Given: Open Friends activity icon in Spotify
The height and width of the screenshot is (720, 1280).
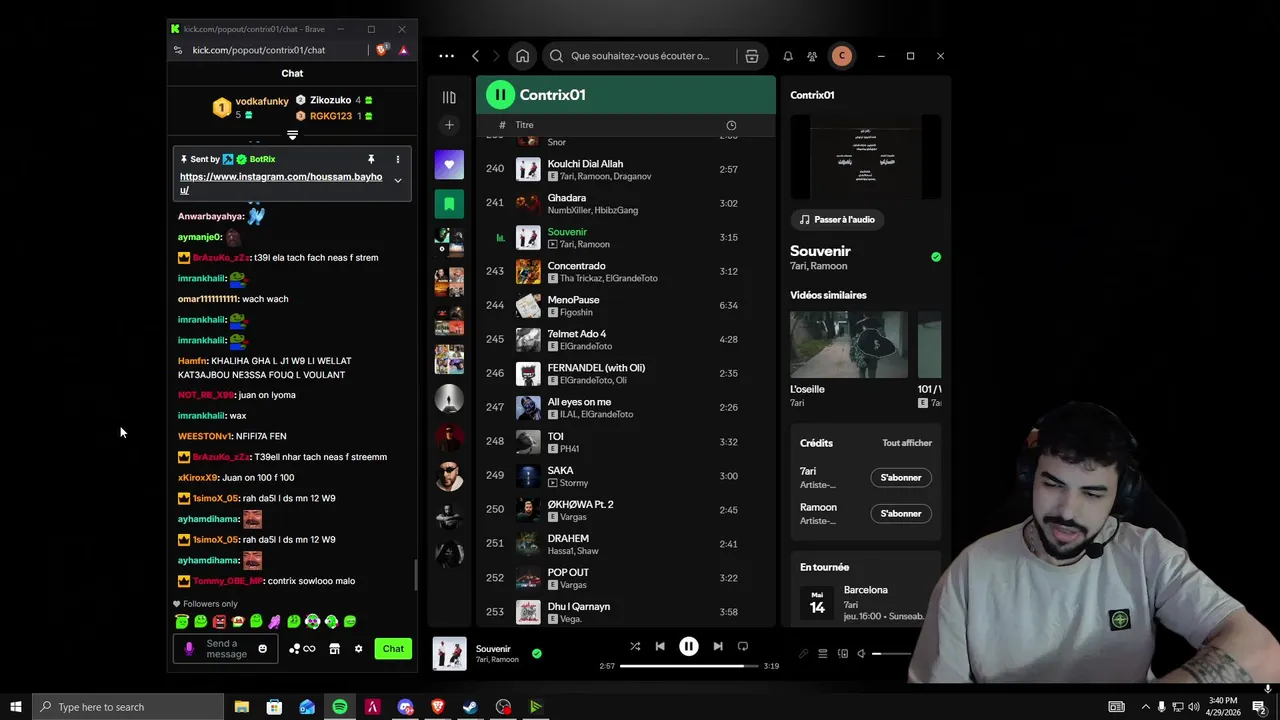Looking at the screenshot, I should [812, 56].
